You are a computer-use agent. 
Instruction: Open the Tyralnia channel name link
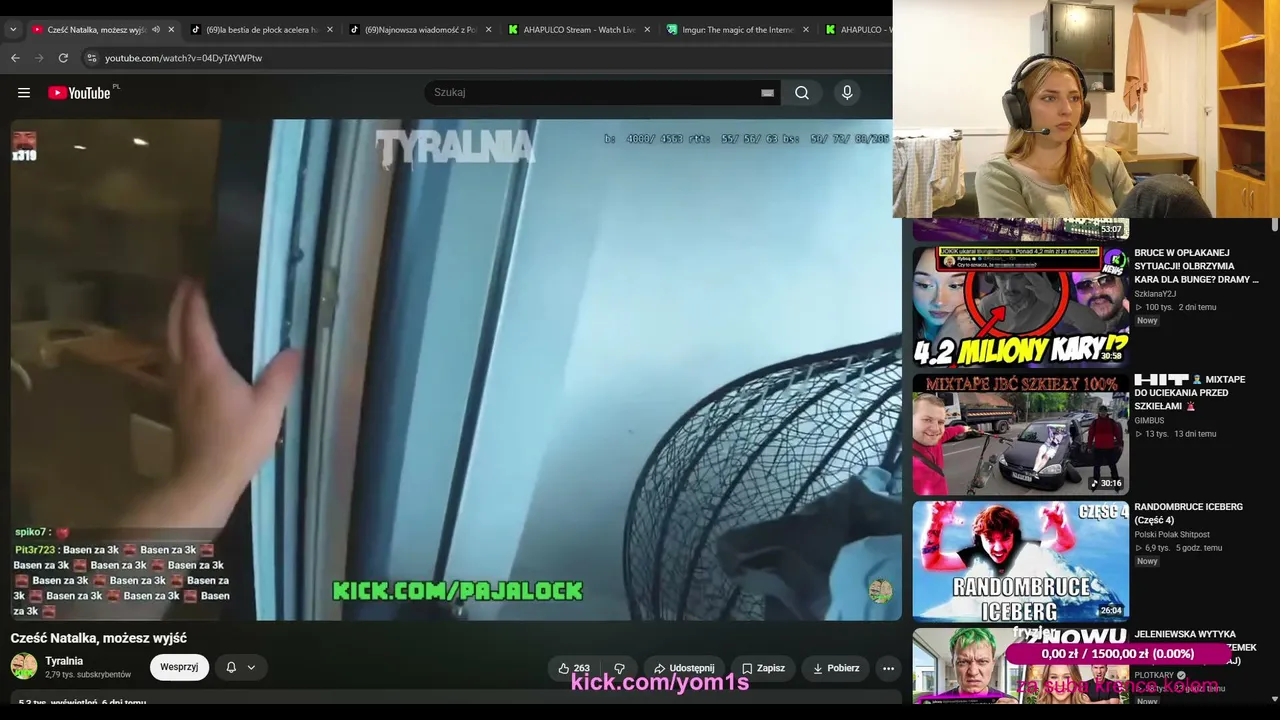coord(64,661)
